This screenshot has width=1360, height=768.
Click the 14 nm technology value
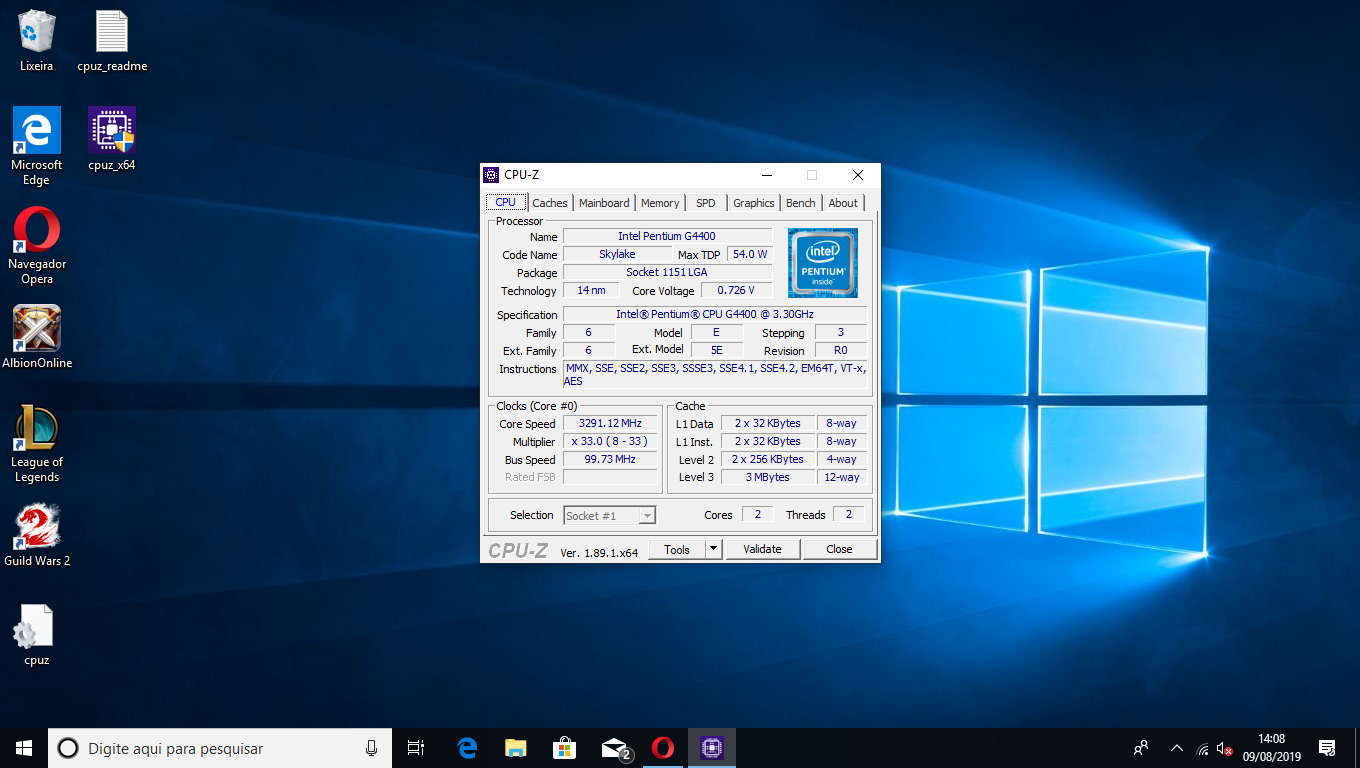tap(591, 290)
